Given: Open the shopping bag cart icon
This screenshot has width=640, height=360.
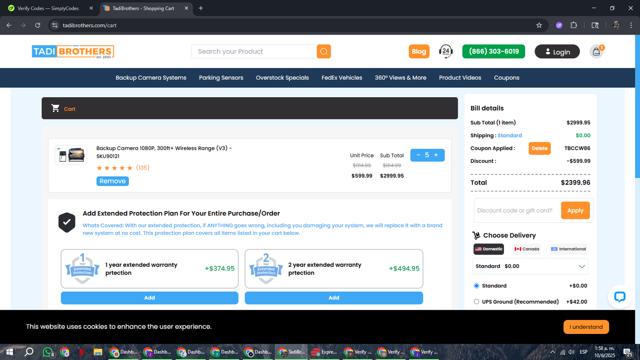Looking at the screenshot, I should point(596,52).
